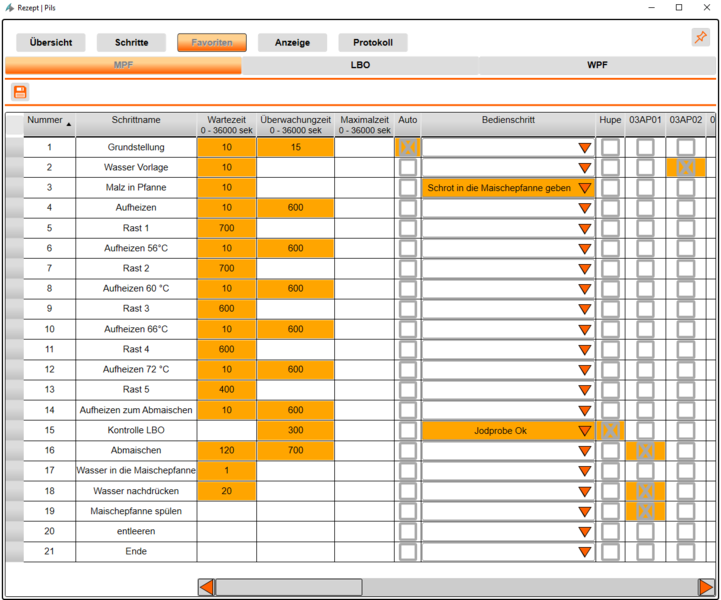Image resolution: width=721 pixels, height=600 pixels.
Task: Click the pin icon at top right
Action: (700, 38)
